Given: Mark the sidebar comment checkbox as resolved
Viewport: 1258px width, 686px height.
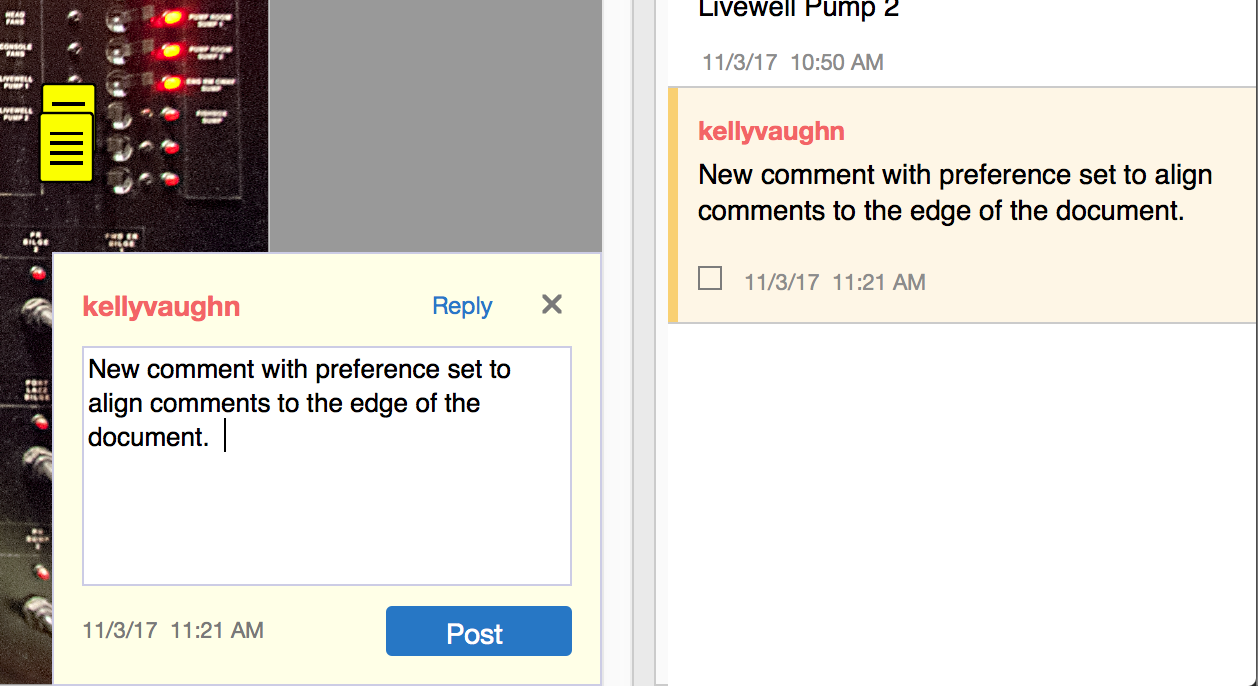Looking at the screenshot, I should click(x=710, y=278).
